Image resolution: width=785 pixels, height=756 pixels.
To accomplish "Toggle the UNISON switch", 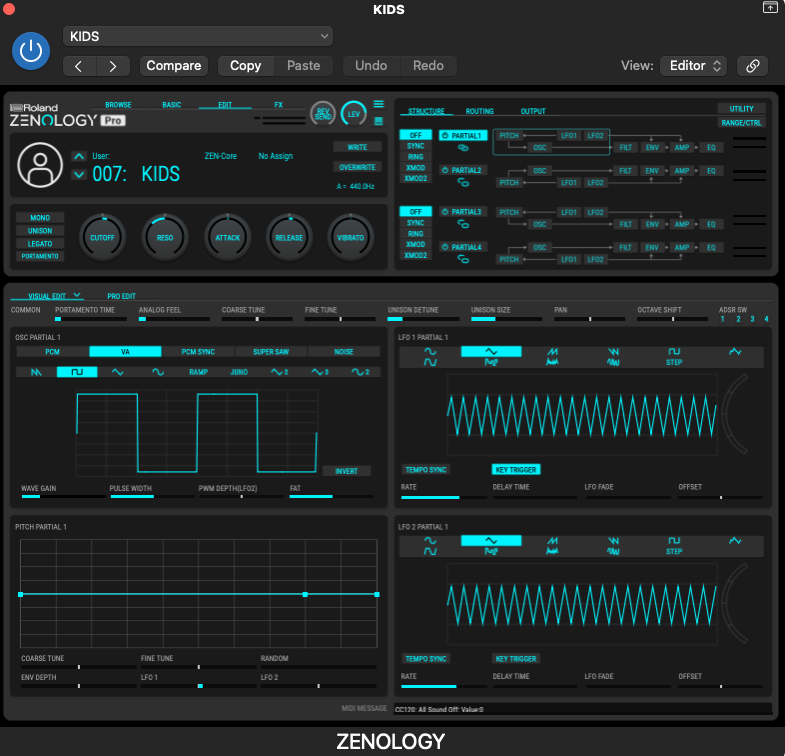I will click(40, 231).
